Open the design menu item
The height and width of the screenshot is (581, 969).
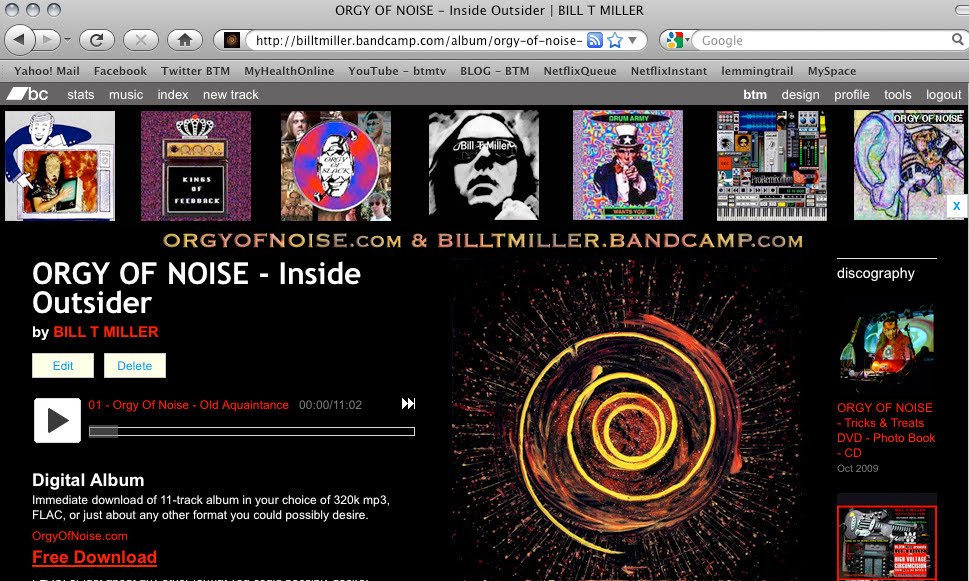[800, 95]
